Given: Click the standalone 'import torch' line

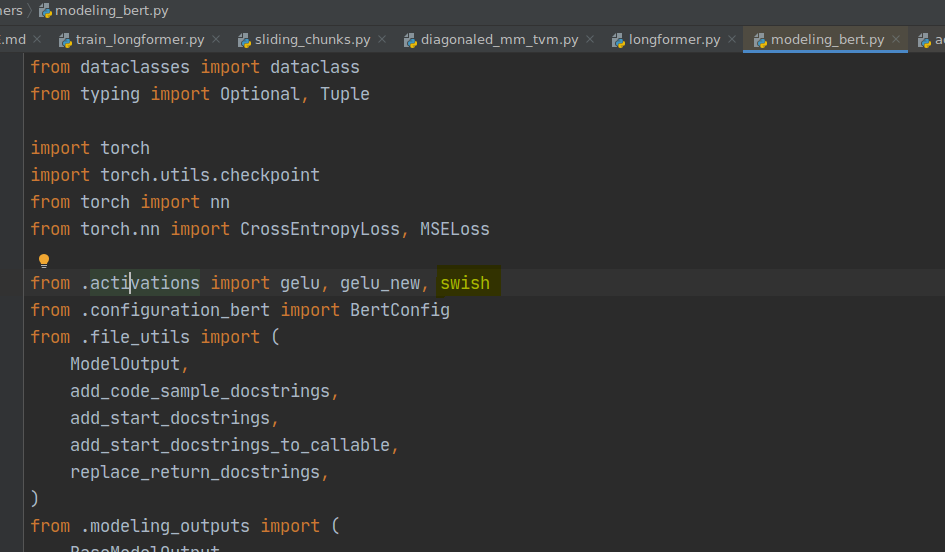Looking at the screenshot, I should coord(90,148).
